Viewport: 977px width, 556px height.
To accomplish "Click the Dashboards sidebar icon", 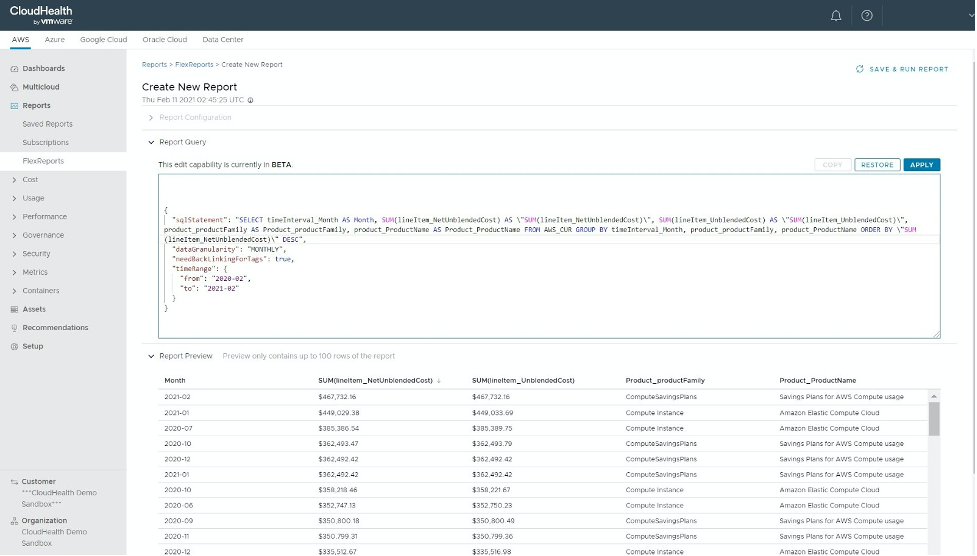I will pos(14,69).
